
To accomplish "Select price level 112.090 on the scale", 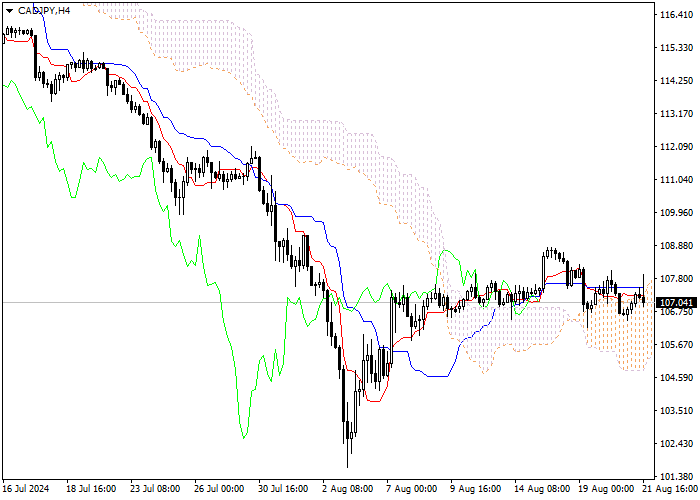I will [677, 147].
